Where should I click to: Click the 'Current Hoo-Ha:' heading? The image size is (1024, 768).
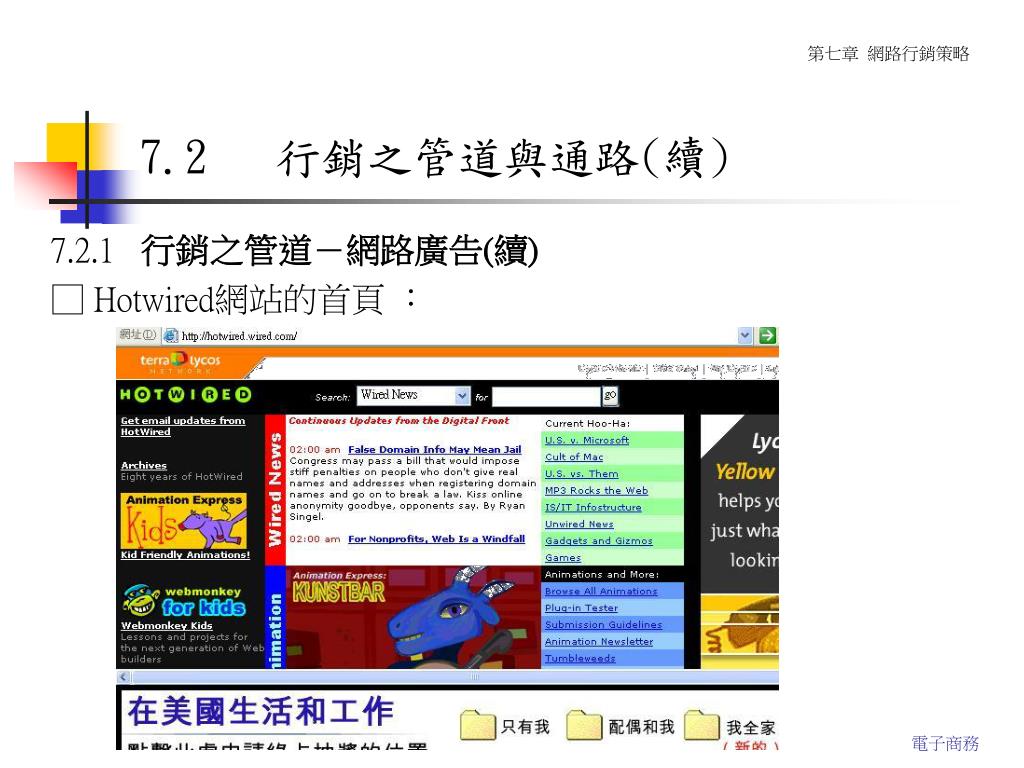coord(587,423)
